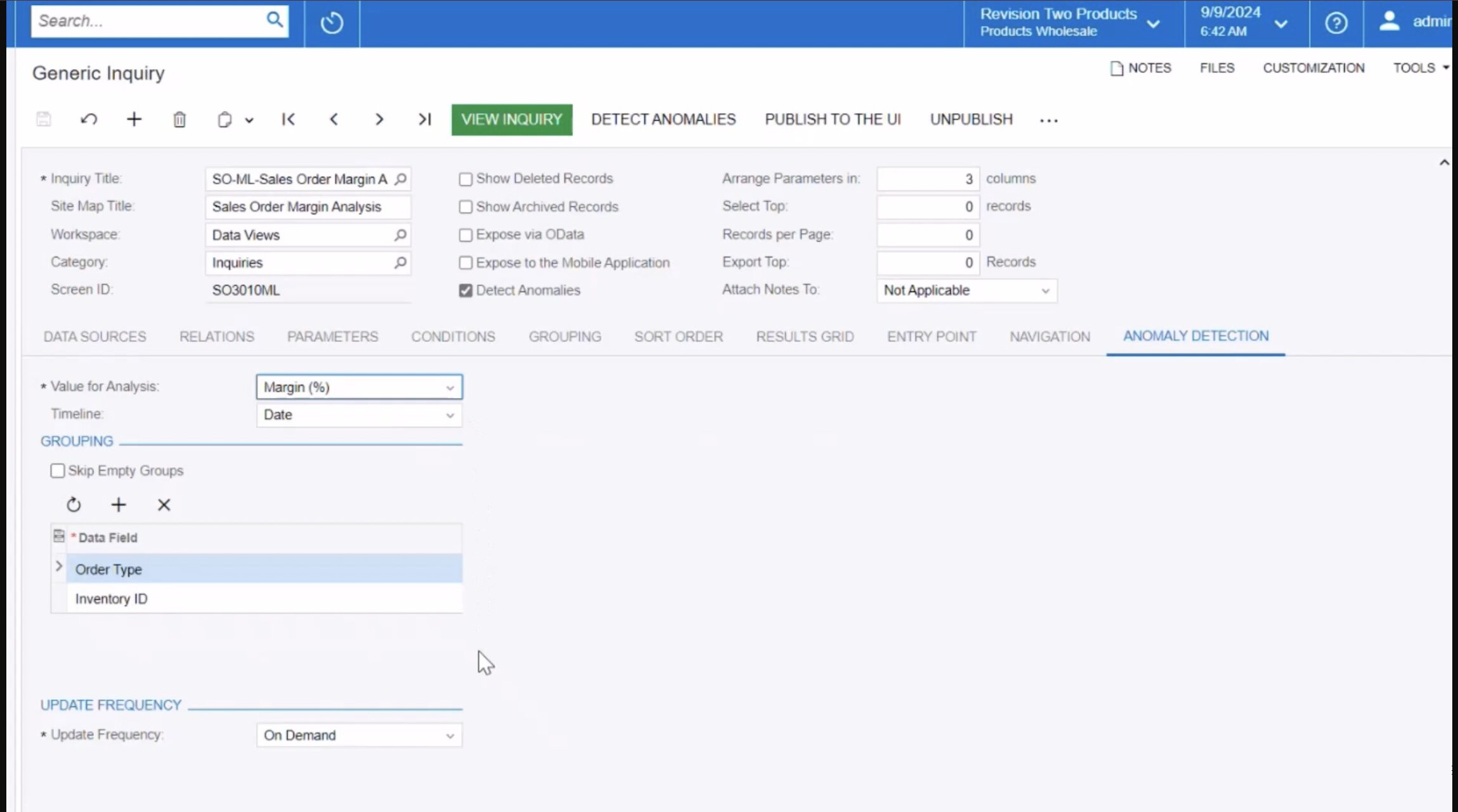Open recent history clock icon
Screen dimensions: 1458x812
332,23
